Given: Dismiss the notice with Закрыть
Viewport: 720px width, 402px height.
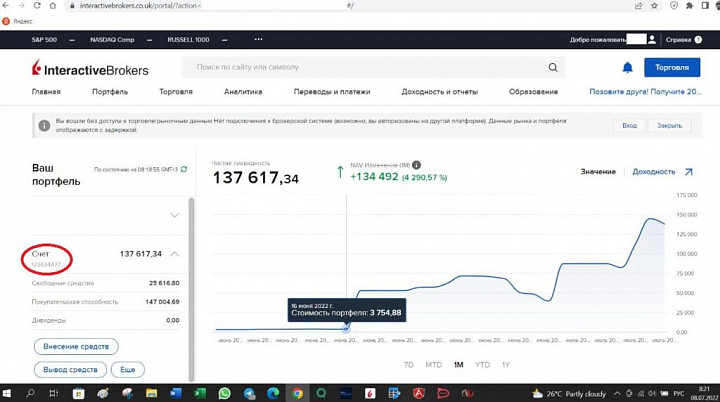Looking at the screenshot, I should coord(669,125).
